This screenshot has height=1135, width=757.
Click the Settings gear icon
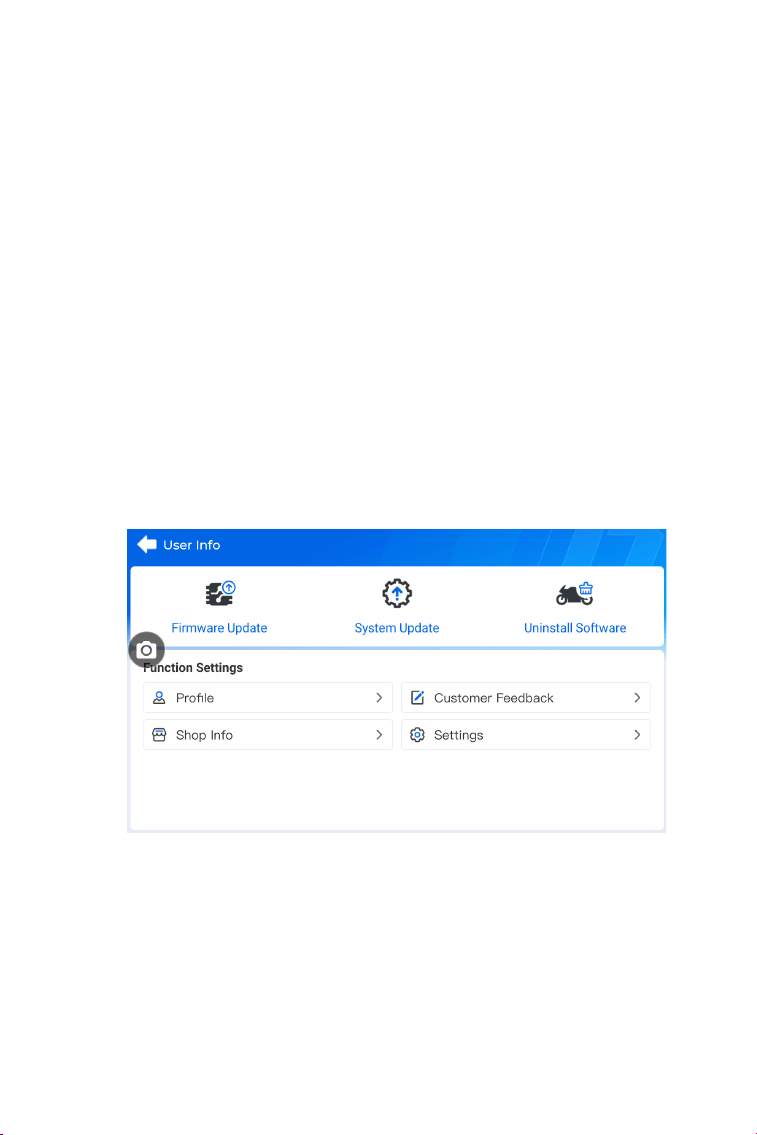click(418, 735)
